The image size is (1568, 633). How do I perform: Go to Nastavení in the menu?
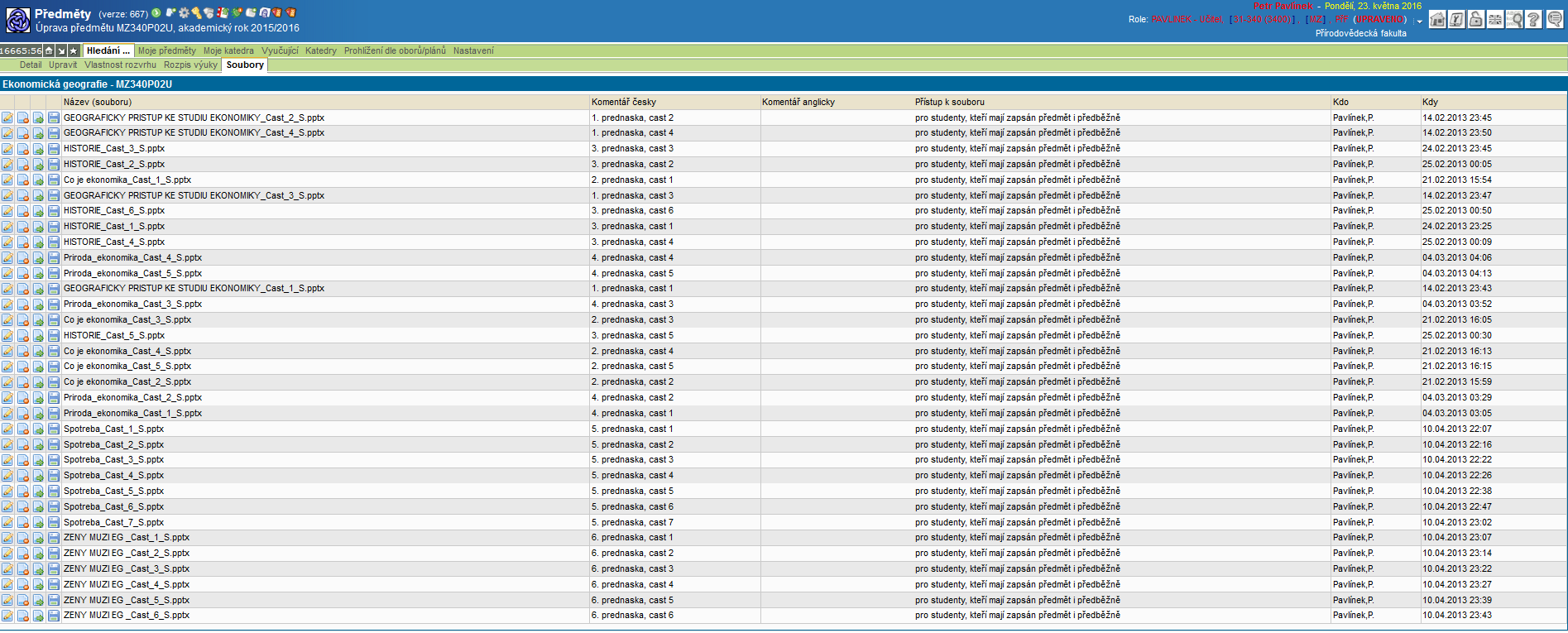coord(473,51)
